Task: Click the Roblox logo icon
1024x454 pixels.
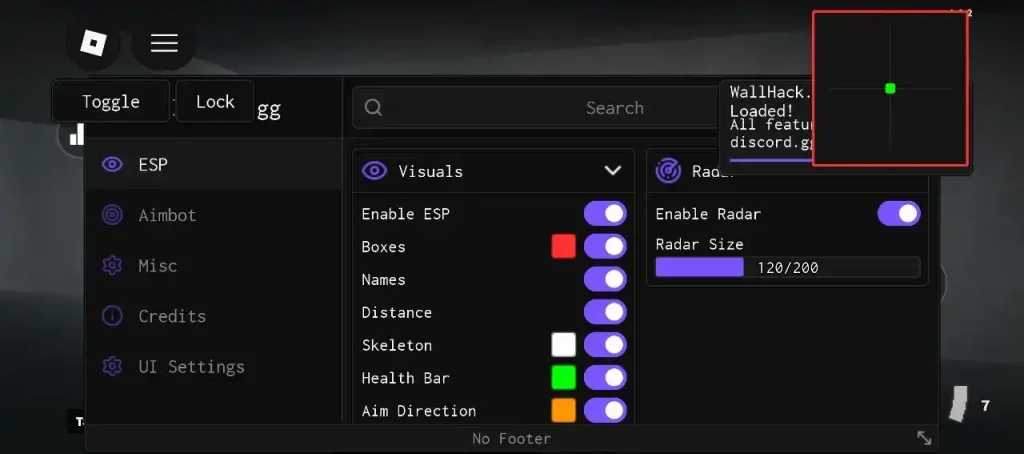Action: click(x=93, y=43)
